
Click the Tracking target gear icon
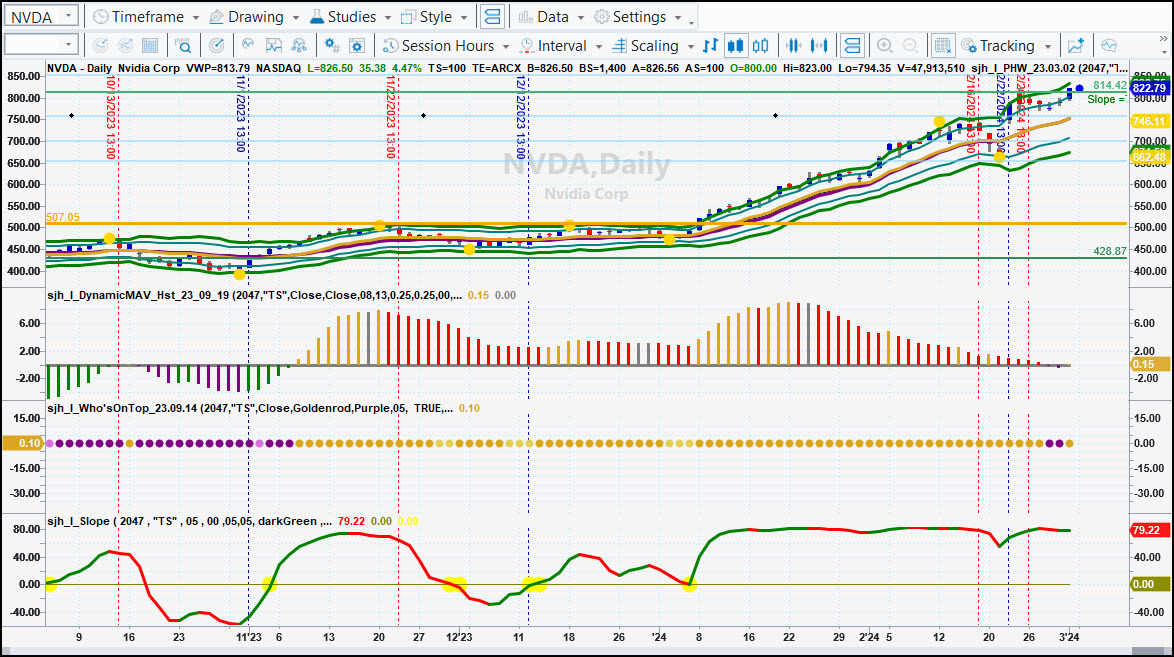point(969,46)
